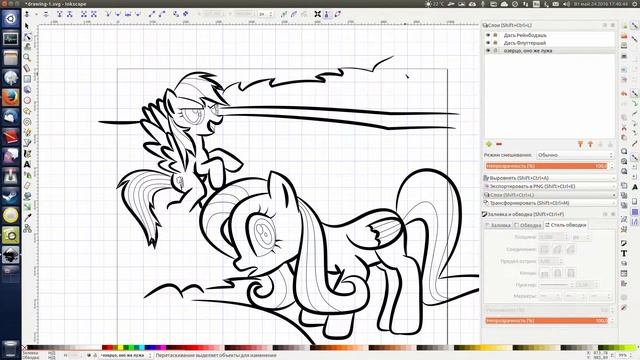Select the Node edit tool

click(x=27, y=36)
